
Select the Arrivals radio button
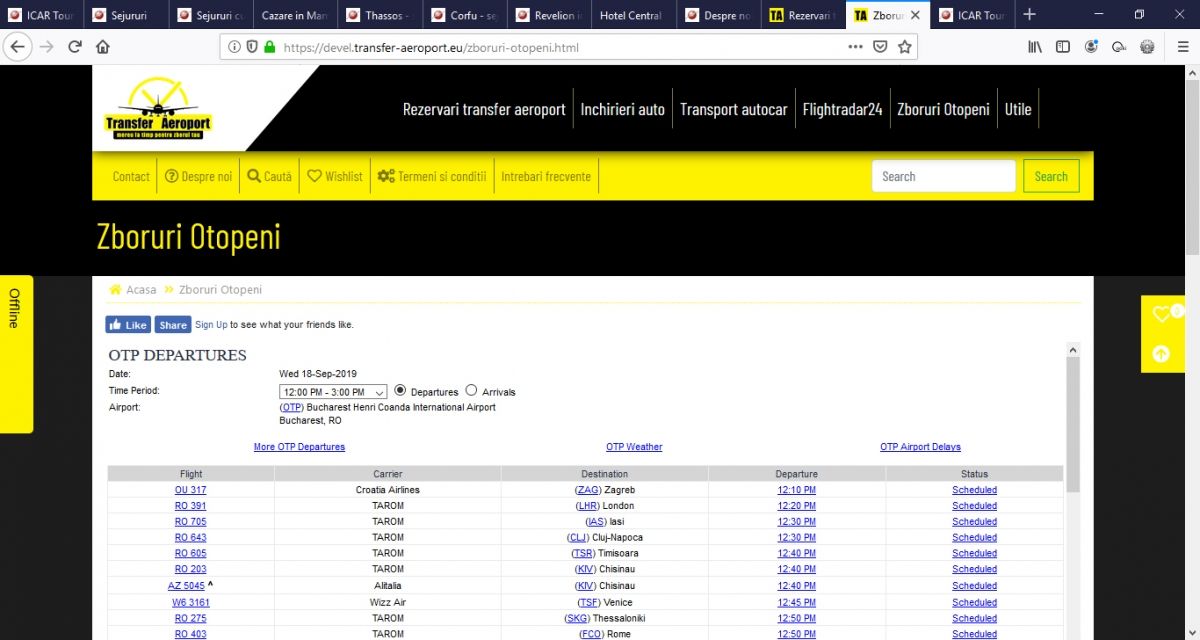click(472, 391)
